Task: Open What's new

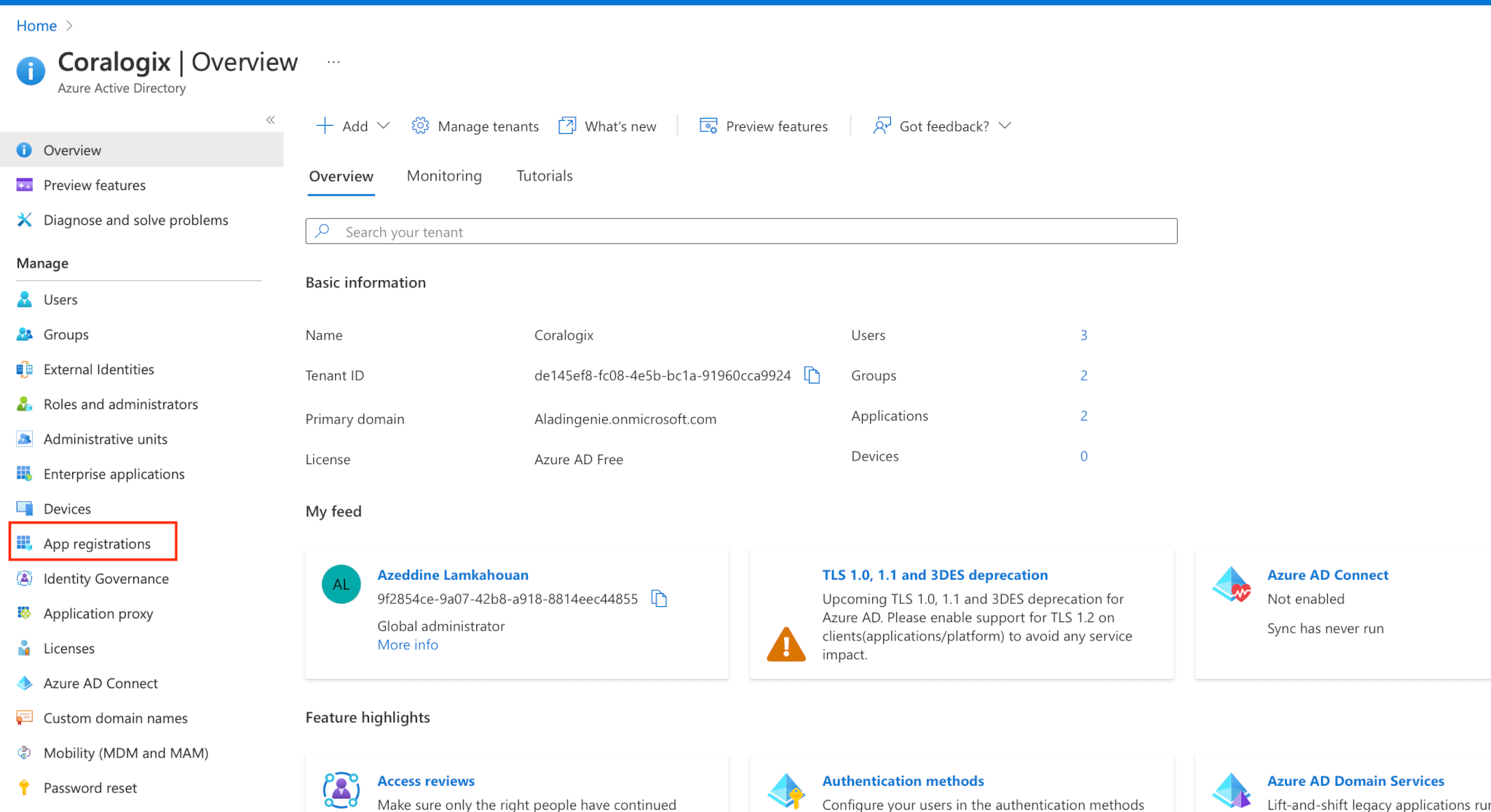Action: [x=607, y=126]
